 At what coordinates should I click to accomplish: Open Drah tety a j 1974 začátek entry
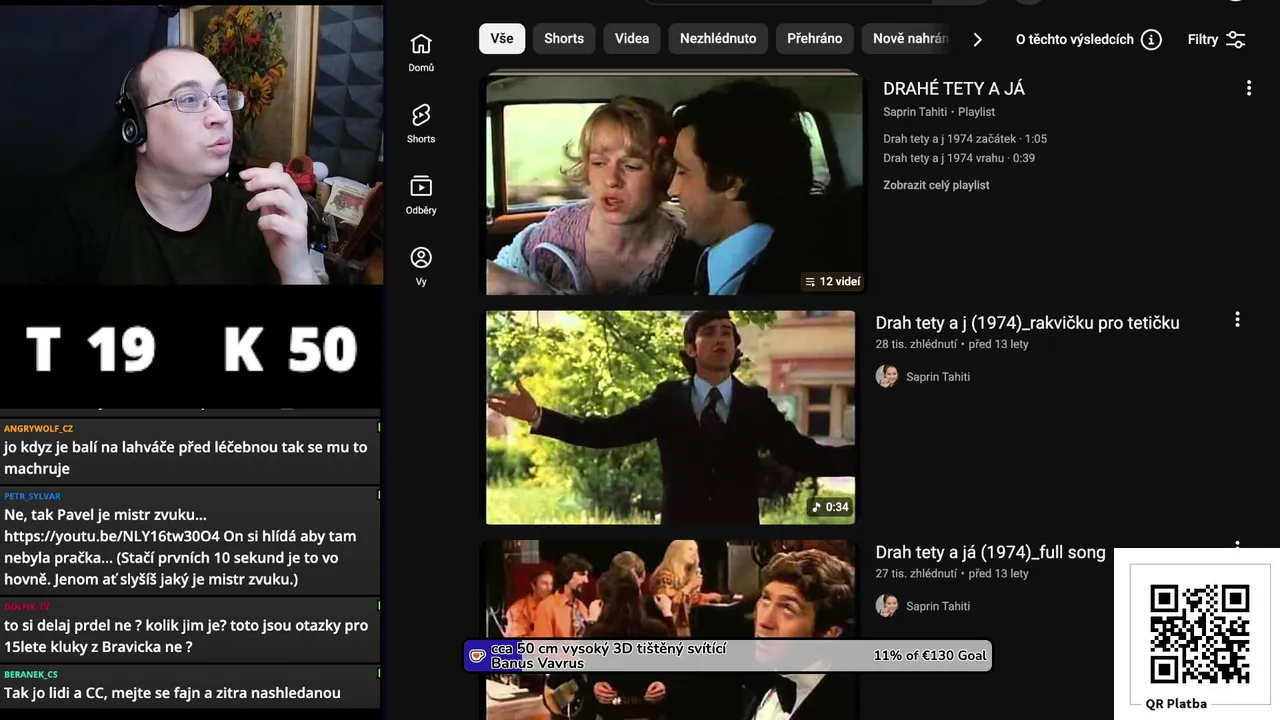click(x=965, y=139)
